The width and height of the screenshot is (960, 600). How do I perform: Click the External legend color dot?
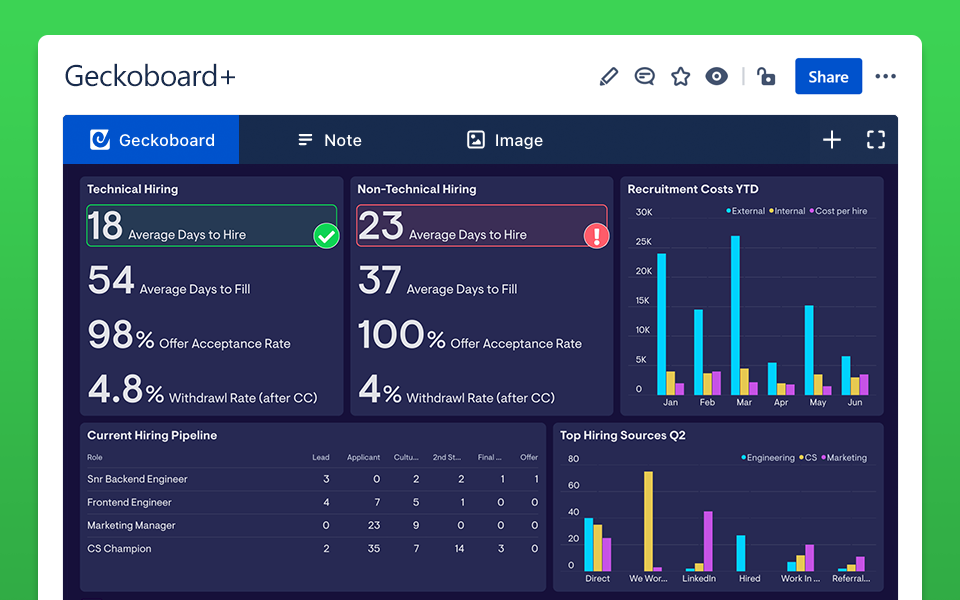click(x=728, y=212)
